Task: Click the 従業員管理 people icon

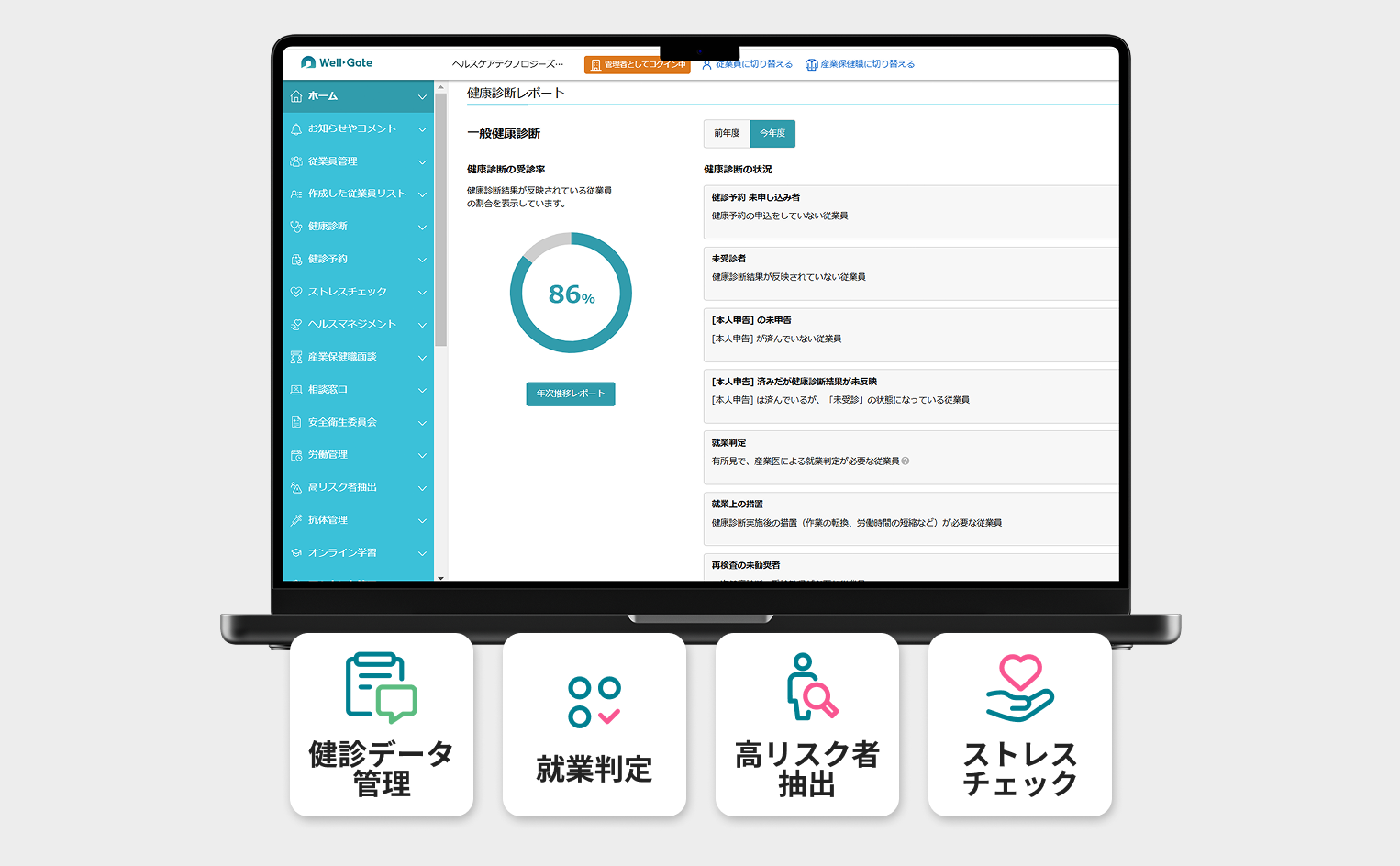Action: pyautogui.click(x=296, y=161)
